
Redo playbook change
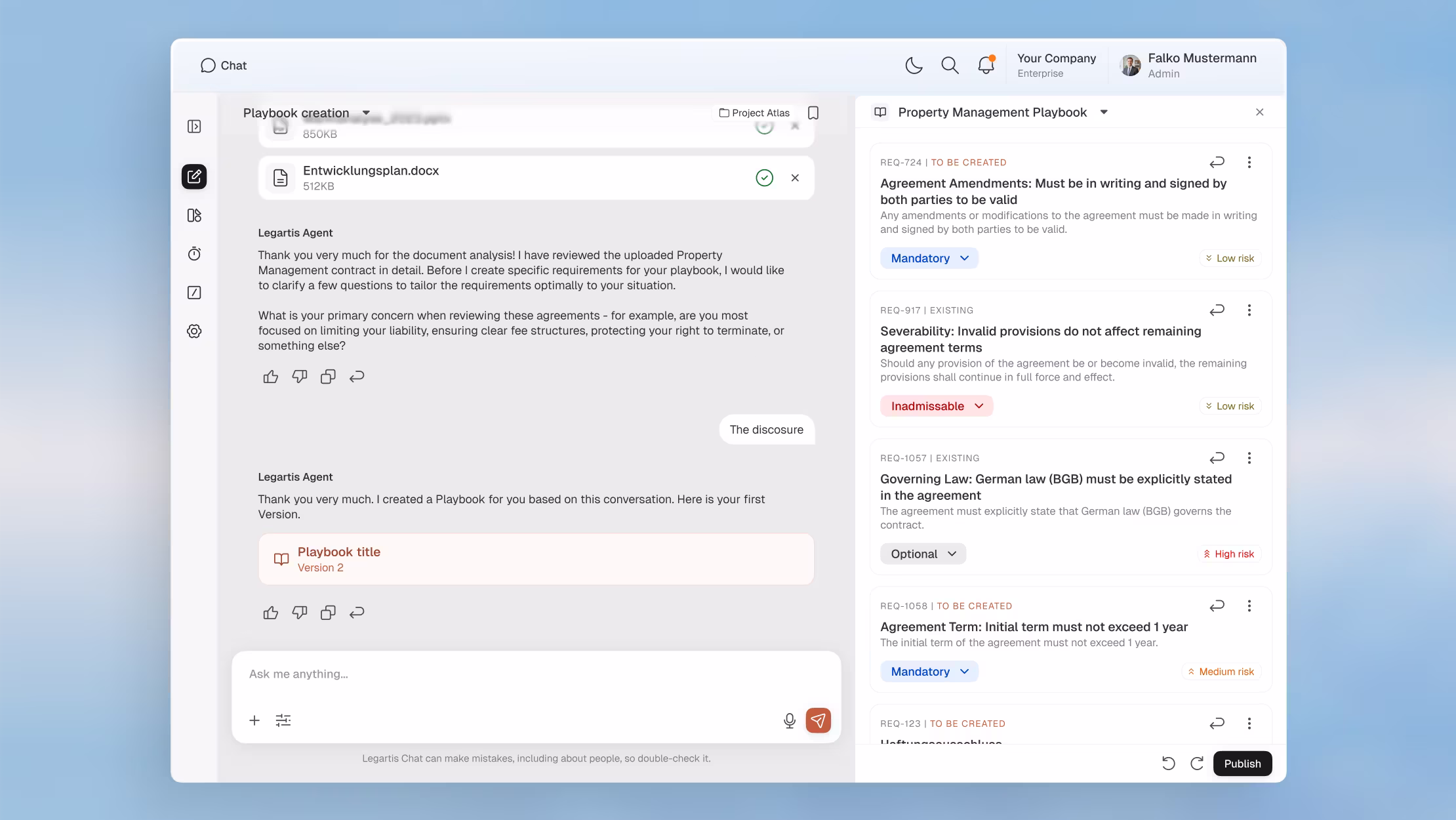(x=1197, y=764)
